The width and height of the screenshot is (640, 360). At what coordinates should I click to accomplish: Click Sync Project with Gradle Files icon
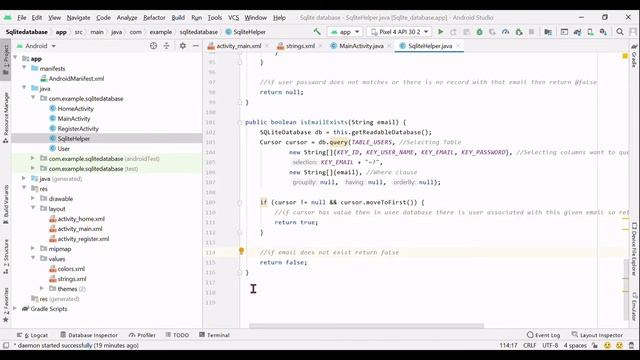pos(577,32)
